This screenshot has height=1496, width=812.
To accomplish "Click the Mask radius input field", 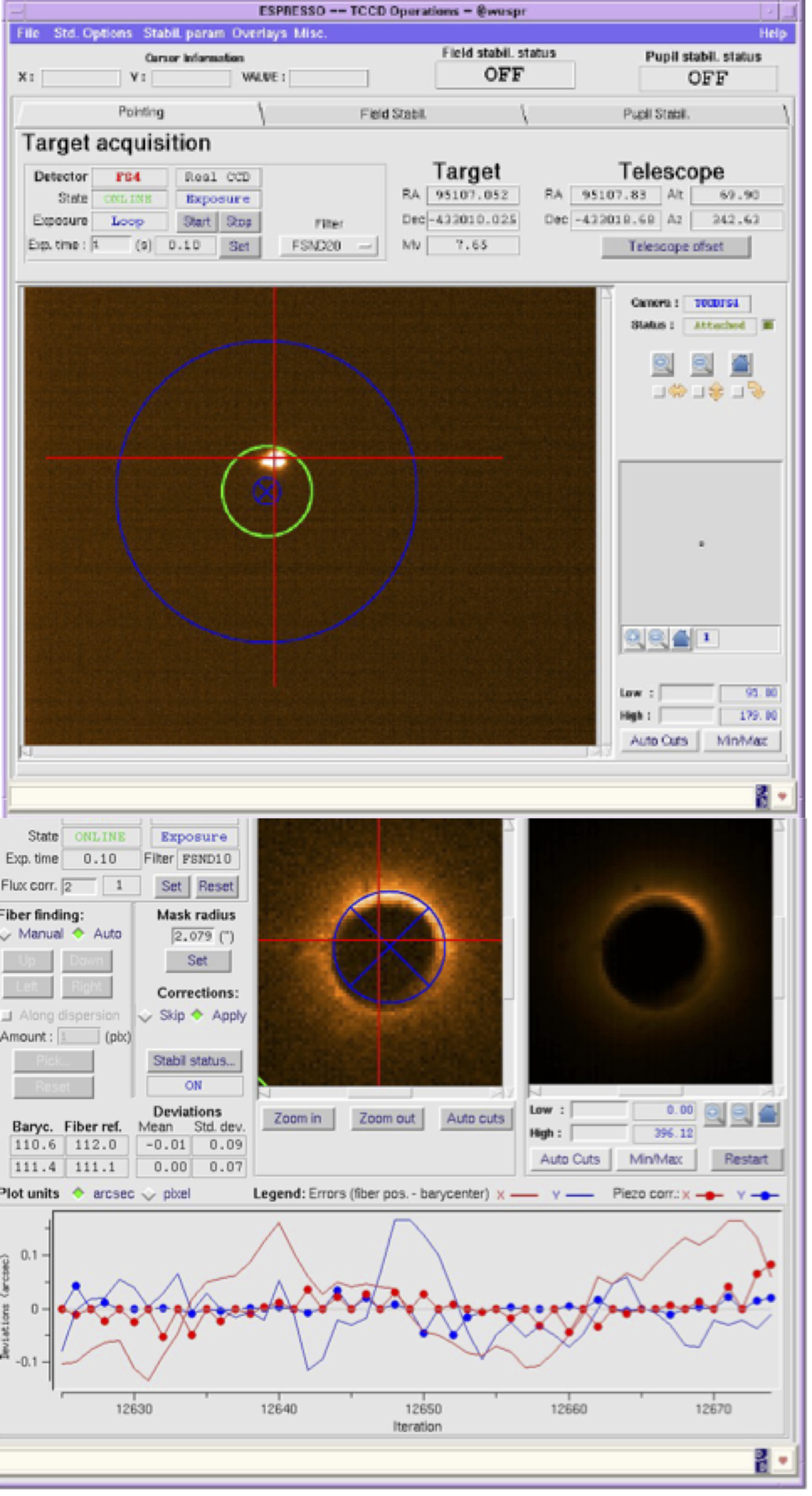I will coord(193,936).
